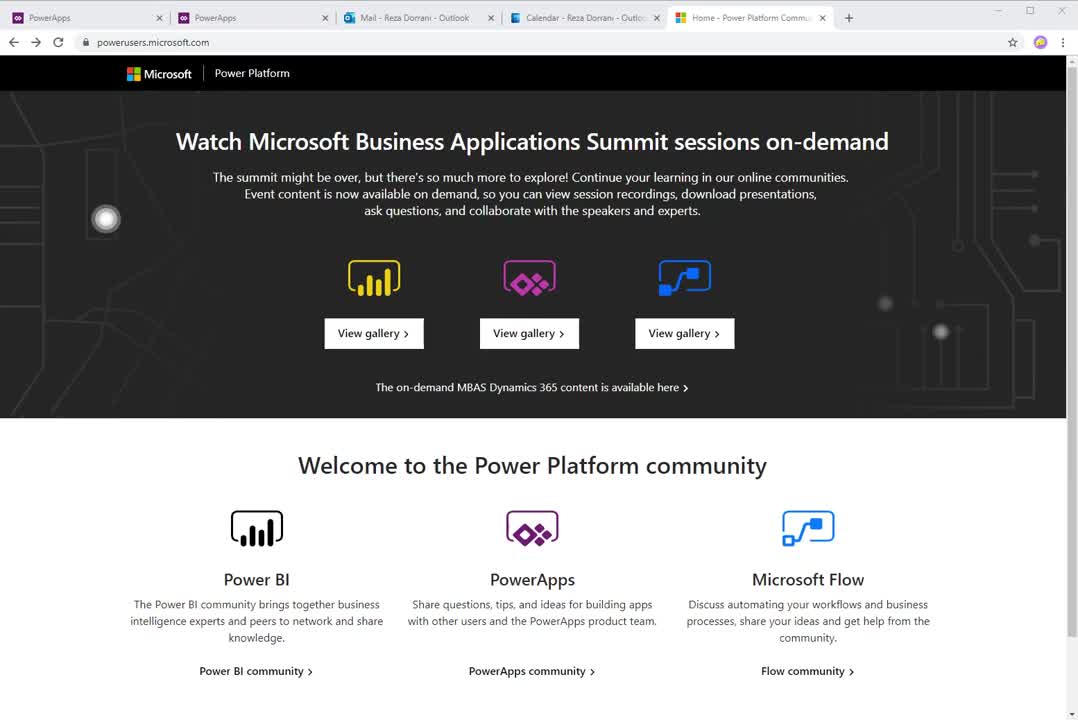Click blue Flow summit icon

[x=685, y=278]
